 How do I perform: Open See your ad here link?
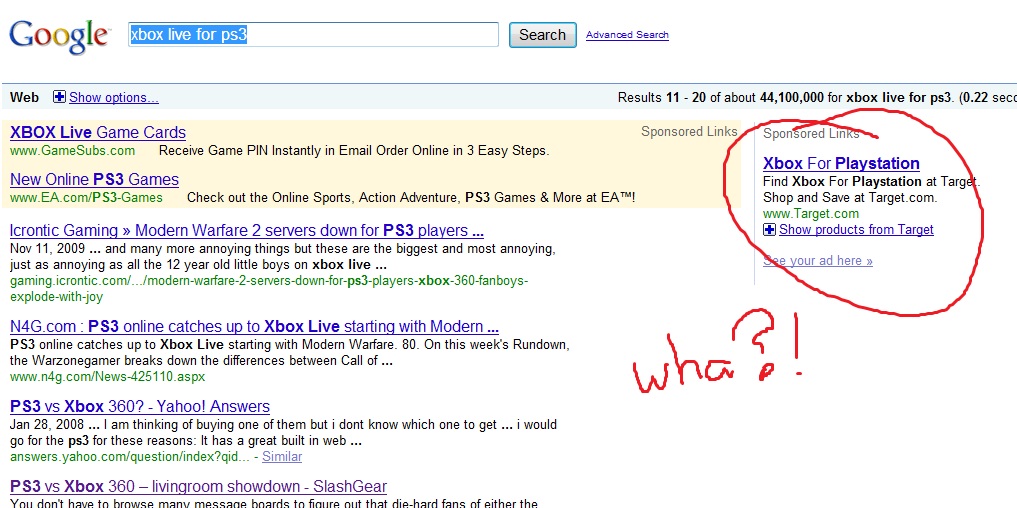click(x=818, y=261)
